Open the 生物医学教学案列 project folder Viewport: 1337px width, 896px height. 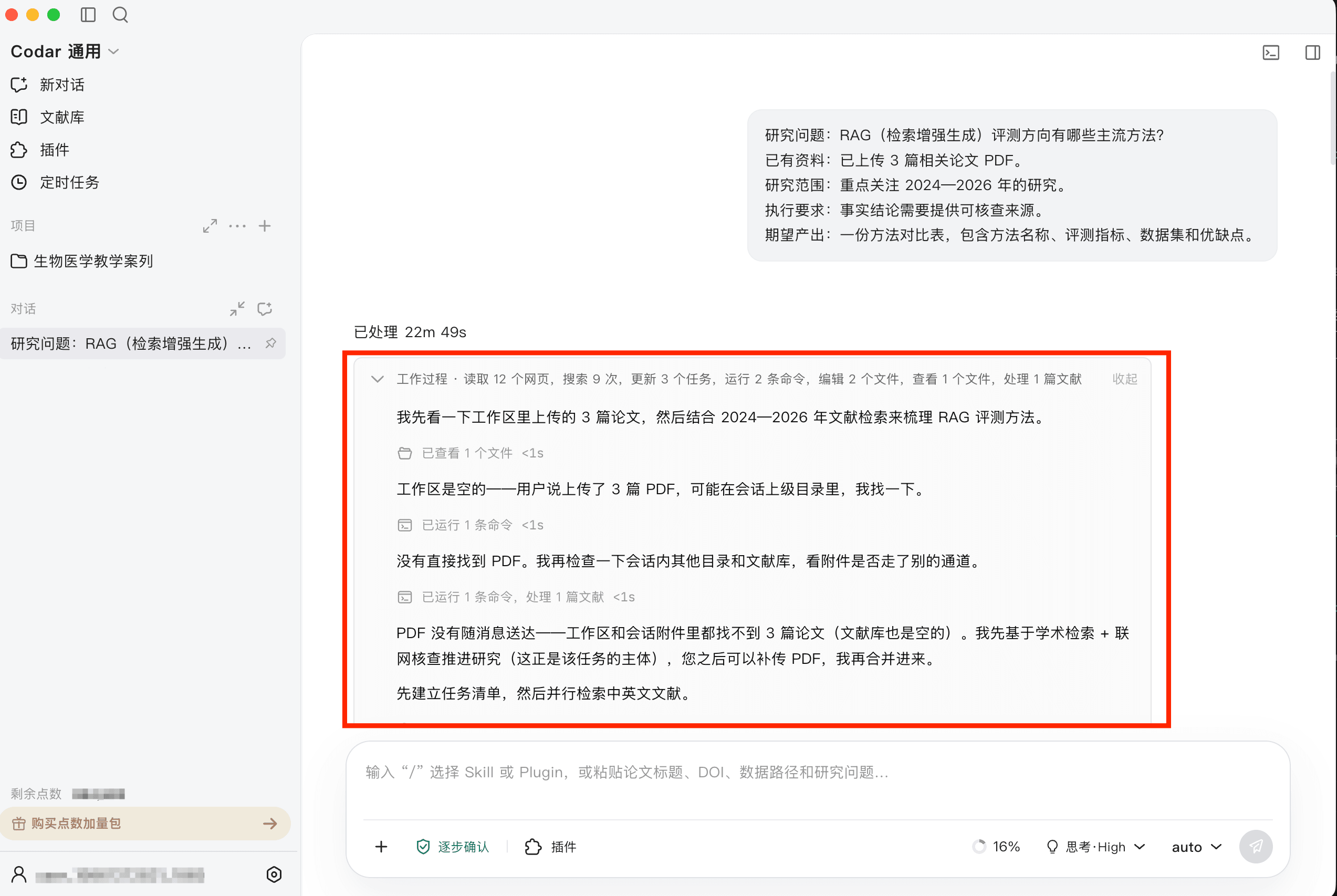(82, 261)
